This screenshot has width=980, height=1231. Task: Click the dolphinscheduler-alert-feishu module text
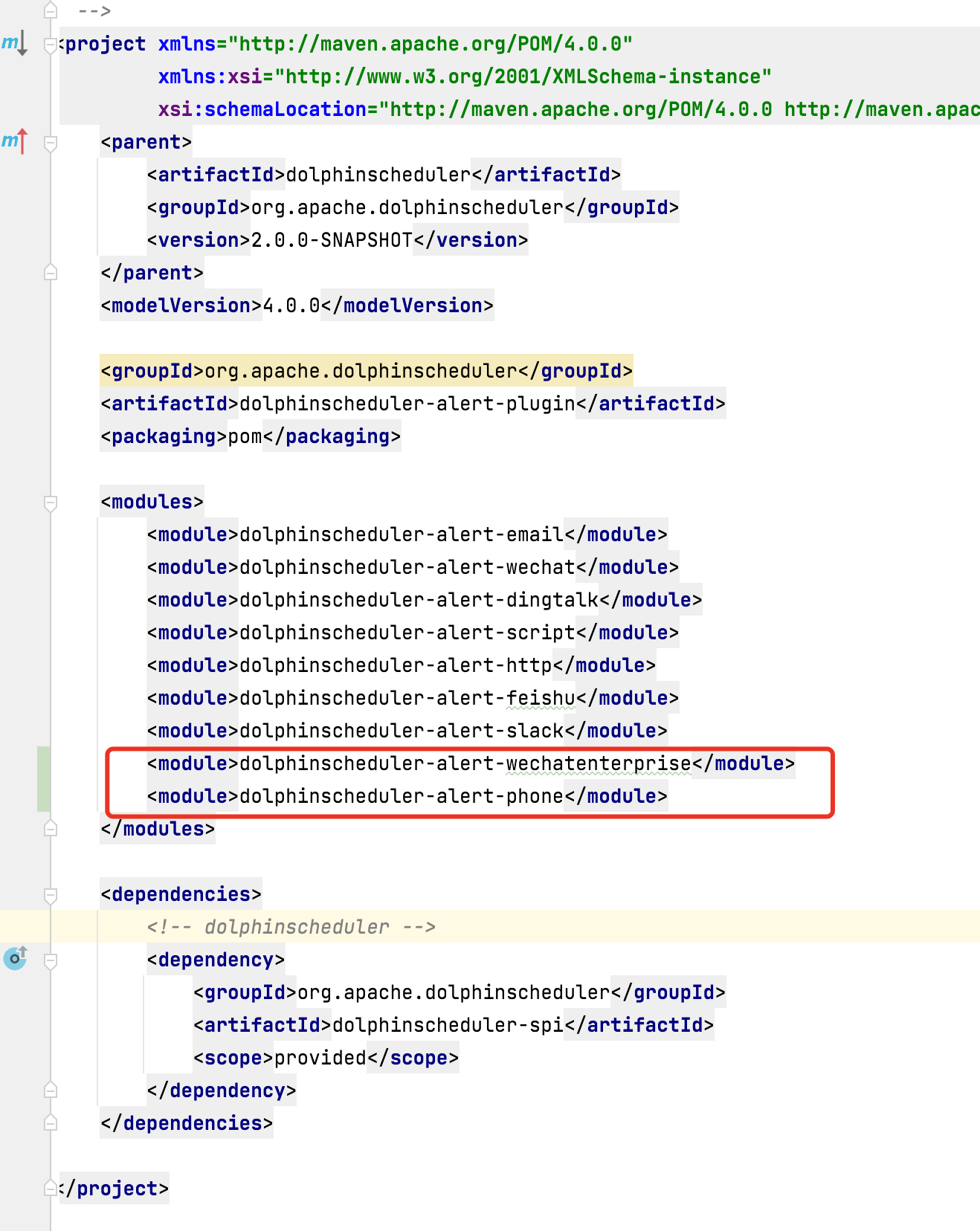point(407,698)
